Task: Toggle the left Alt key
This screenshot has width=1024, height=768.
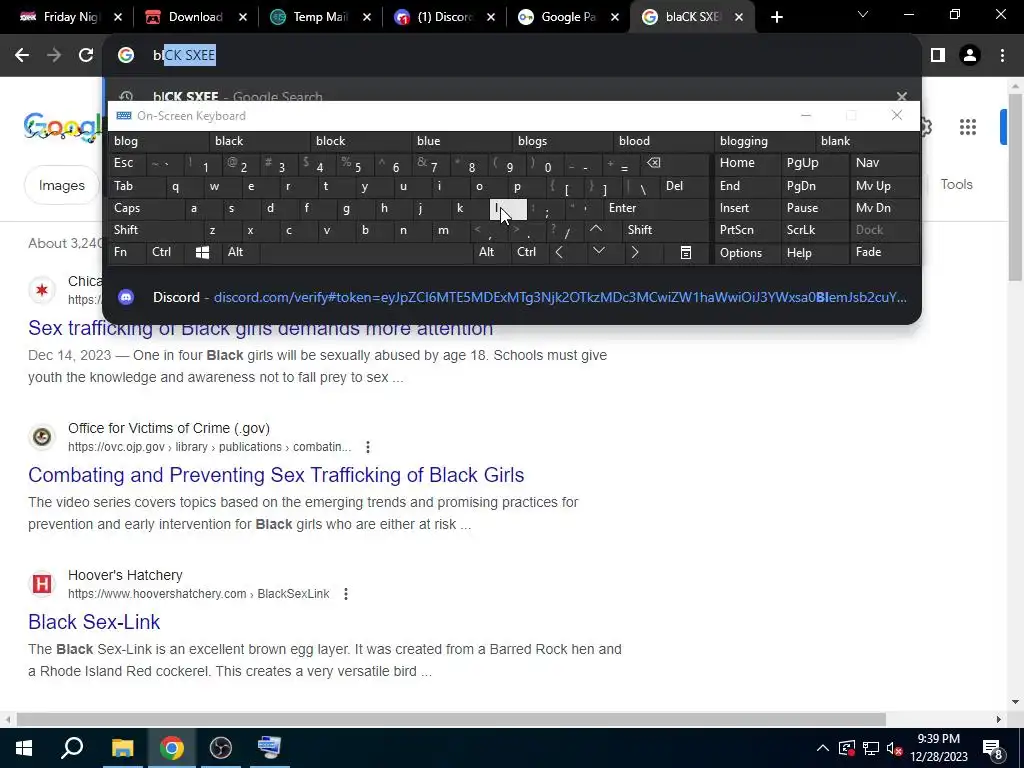Action: pos(240,252)
